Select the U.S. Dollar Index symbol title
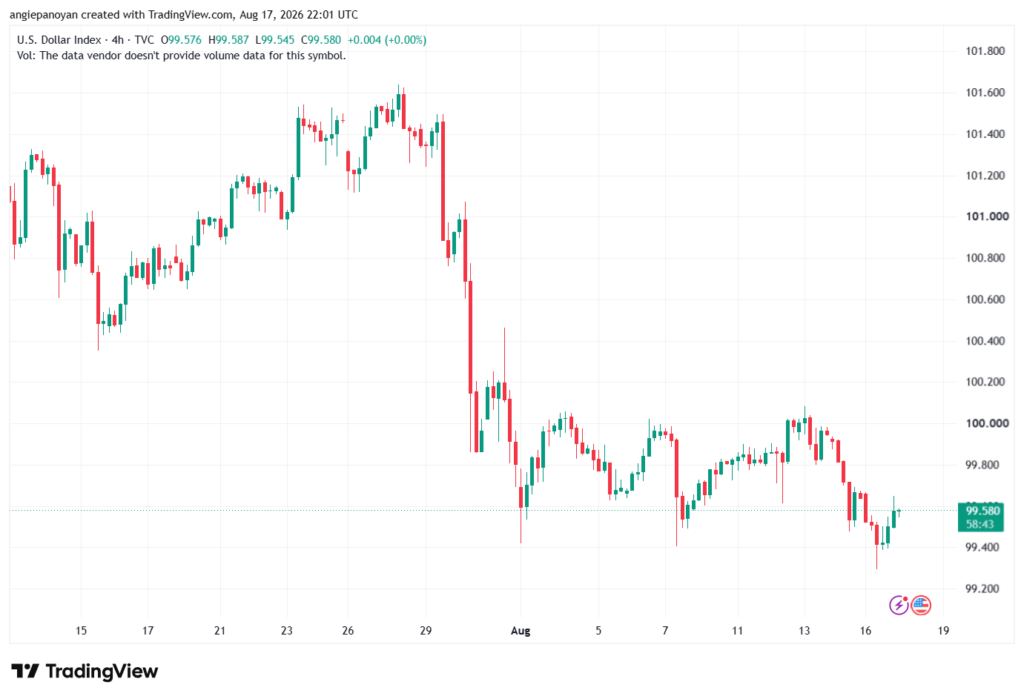This screenshot has width=1024, height=699. click(x=59, y=40)
